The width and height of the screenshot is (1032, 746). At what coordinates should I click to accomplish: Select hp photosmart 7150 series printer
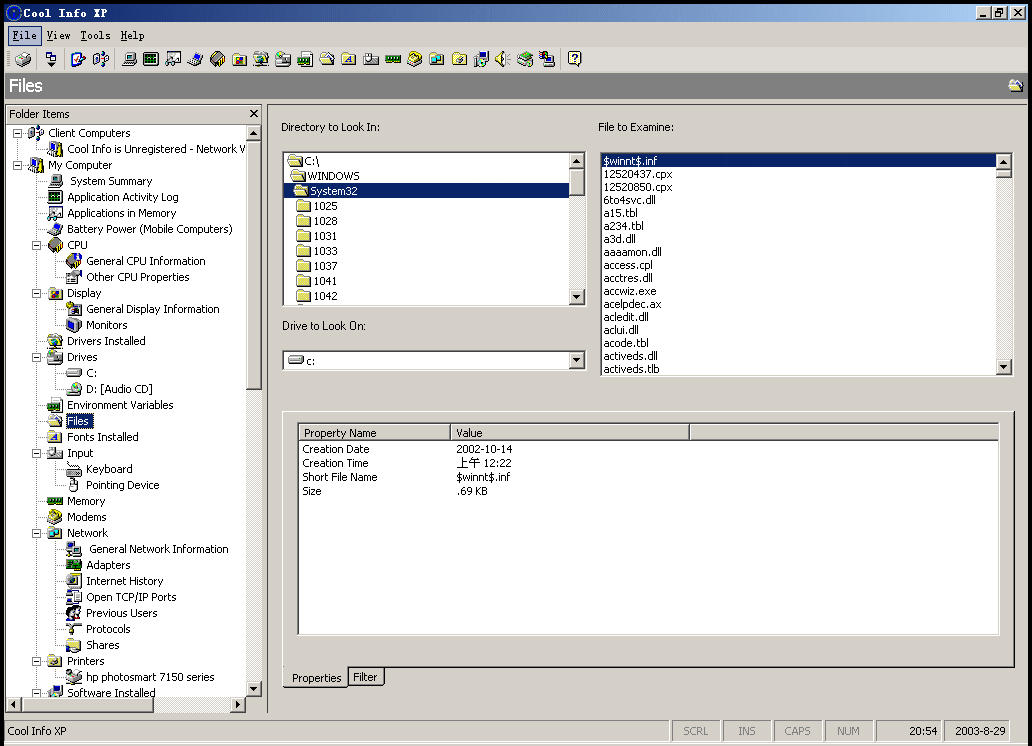coord(150,677)
